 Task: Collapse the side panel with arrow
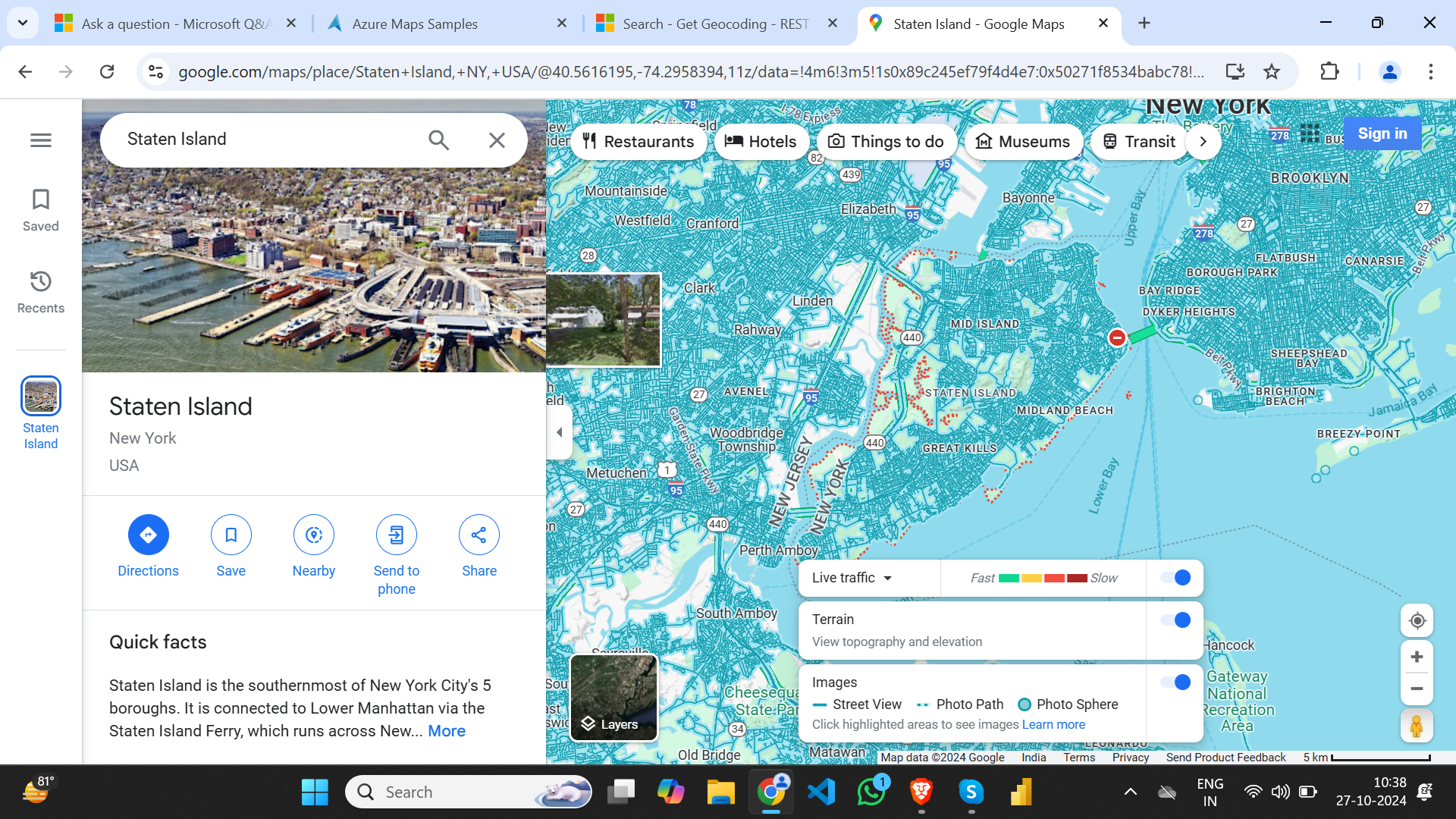pos(560,432)
